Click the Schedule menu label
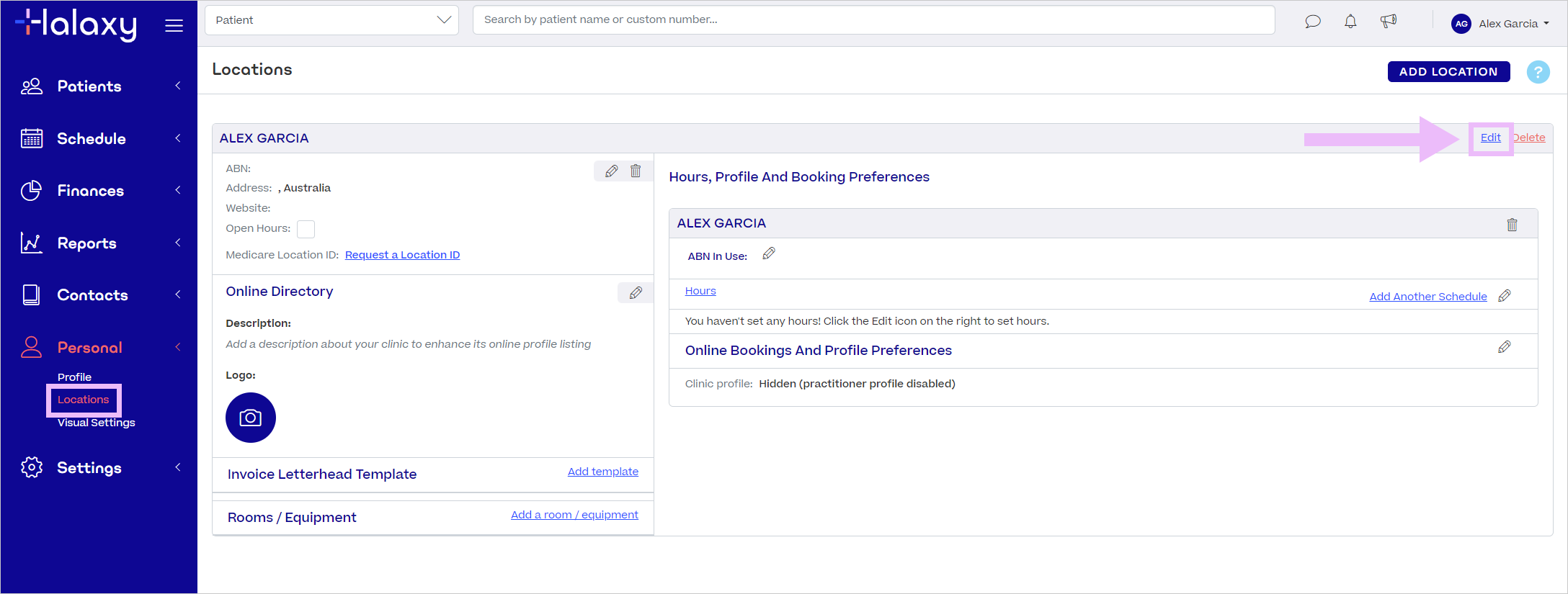 pyautogui.click(x=92, y=139)
